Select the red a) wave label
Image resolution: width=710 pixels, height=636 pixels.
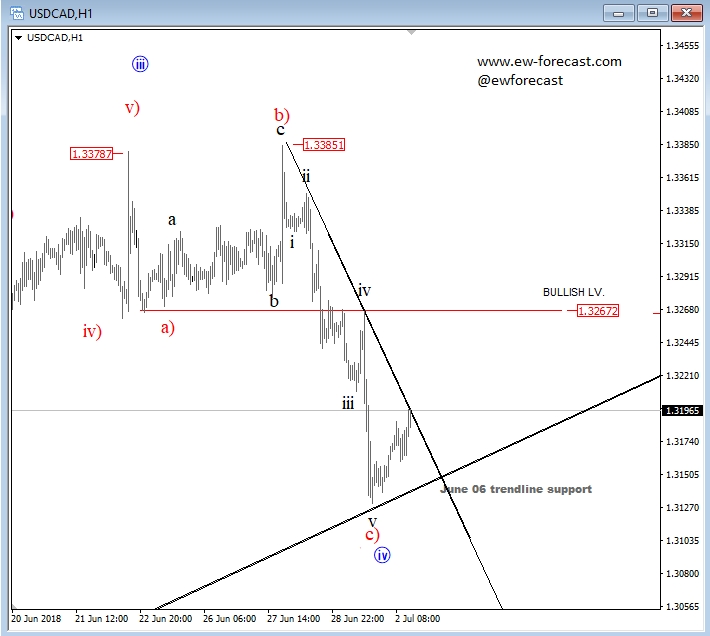[x=168, y=327]
